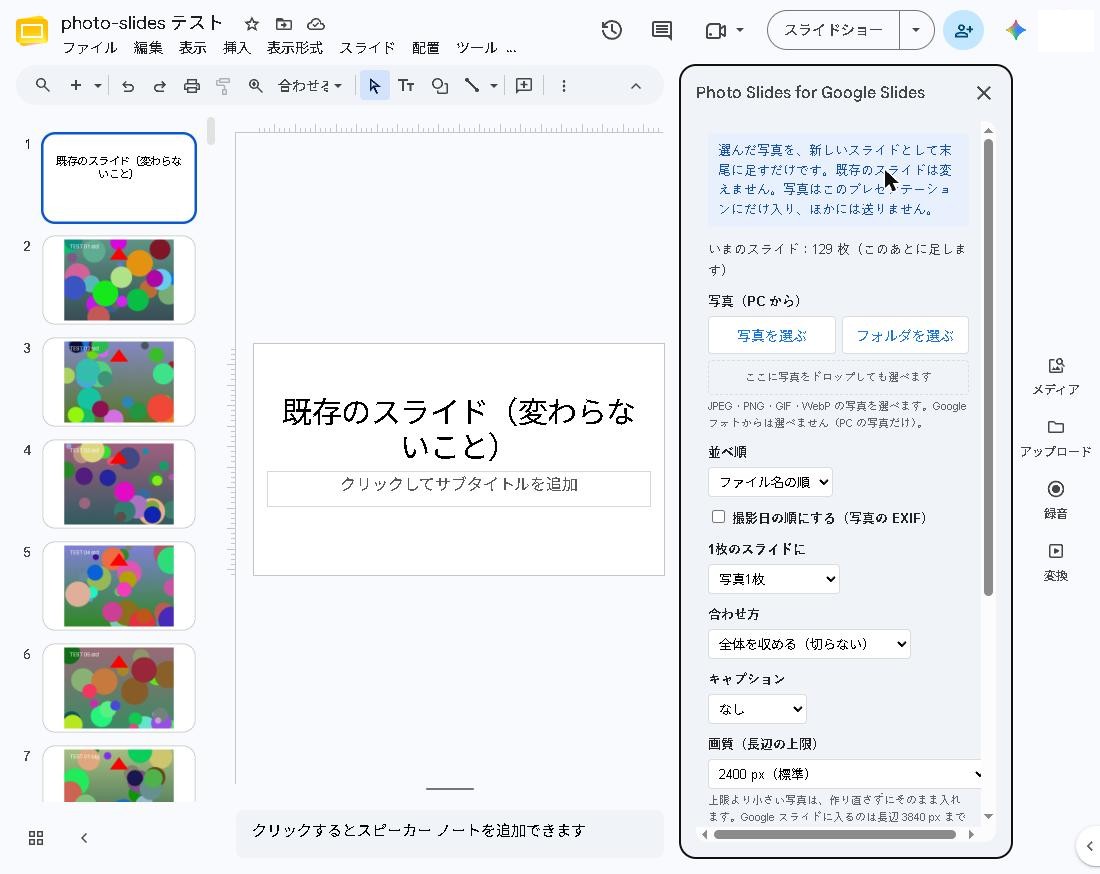The image size is (1100, 874).
Task: Open the Google Slides home icon
Action: coord(32,31)
